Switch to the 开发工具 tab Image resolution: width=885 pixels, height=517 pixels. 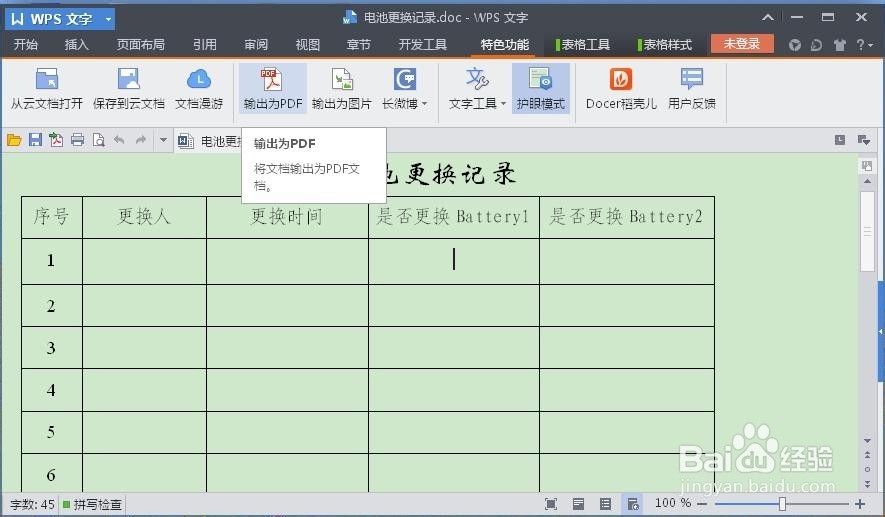point(422,45)
